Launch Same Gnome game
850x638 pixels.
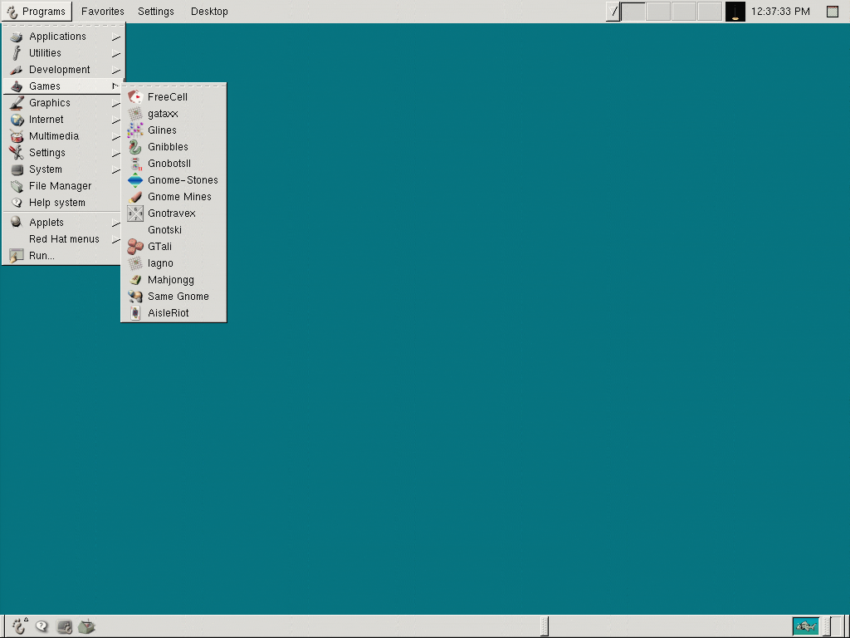[173, 297]
